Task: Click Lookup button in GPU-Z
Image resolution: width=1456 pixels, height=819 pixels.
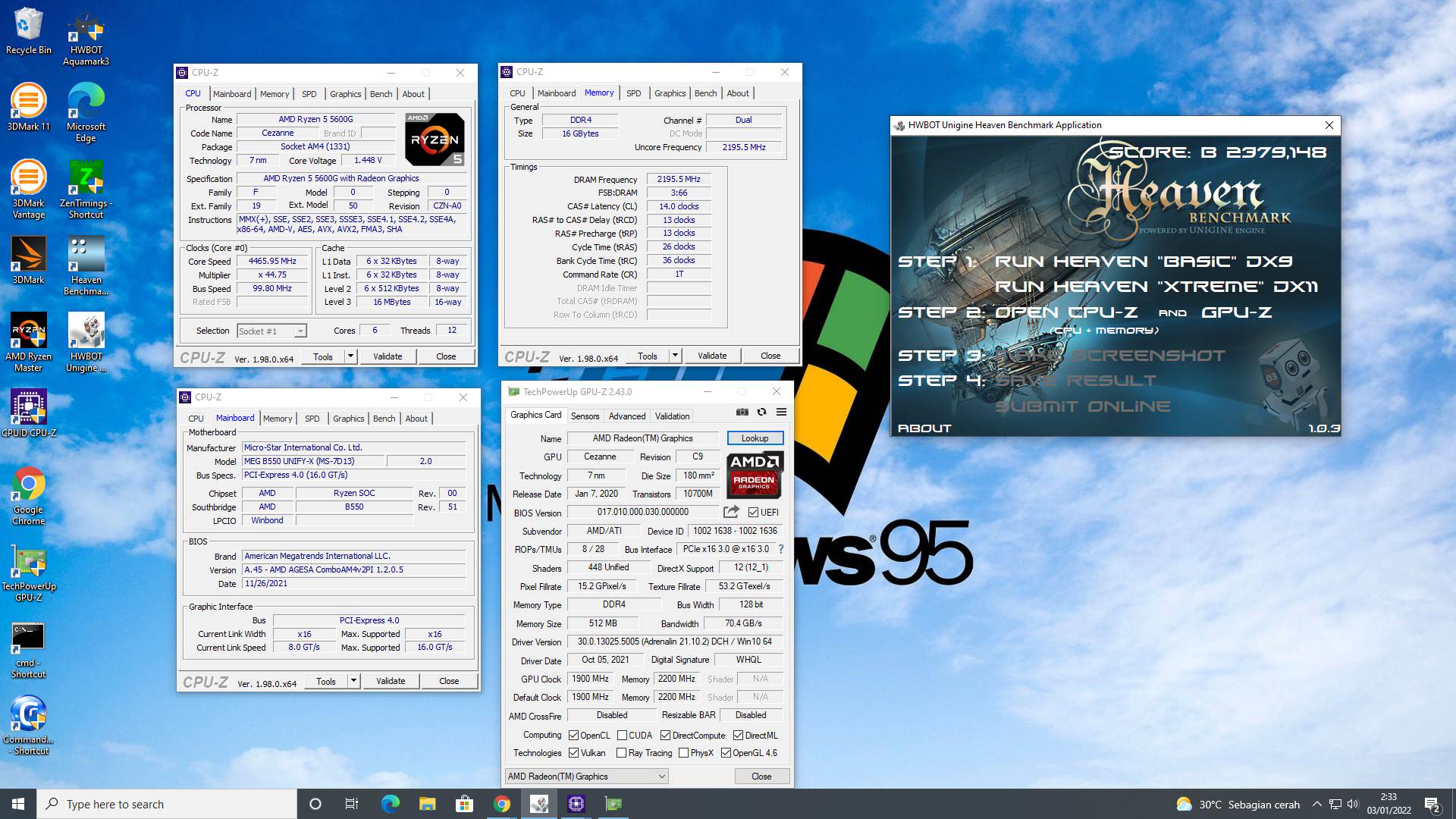Action: click(x=755, y=438)
